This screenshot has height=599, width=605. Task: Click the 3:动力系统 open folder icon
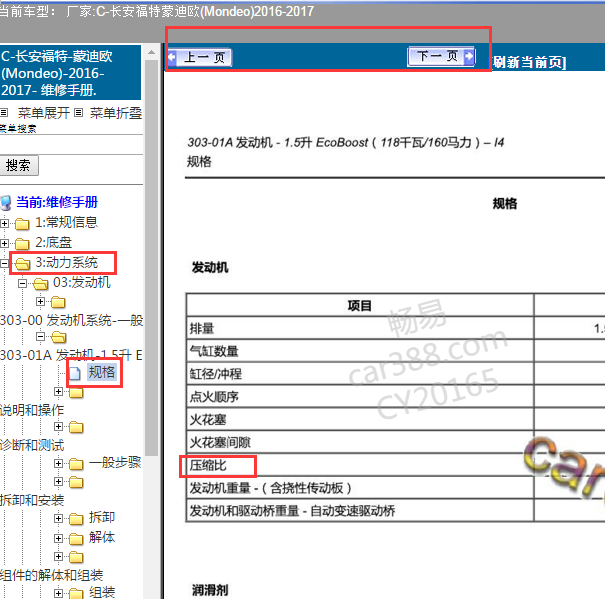click(x=22, y=264)
